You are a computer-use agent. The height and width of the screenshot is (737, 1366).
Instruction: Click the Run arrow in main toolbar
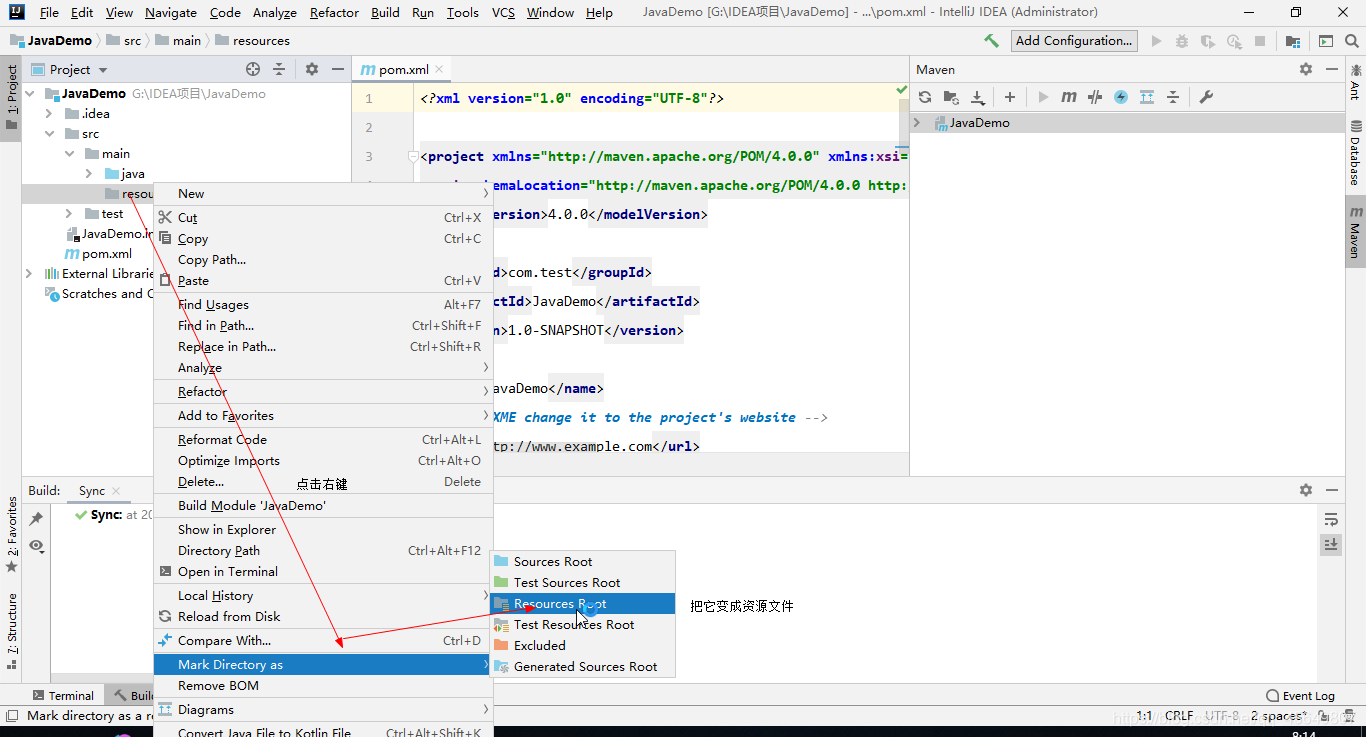point(1157,41)
